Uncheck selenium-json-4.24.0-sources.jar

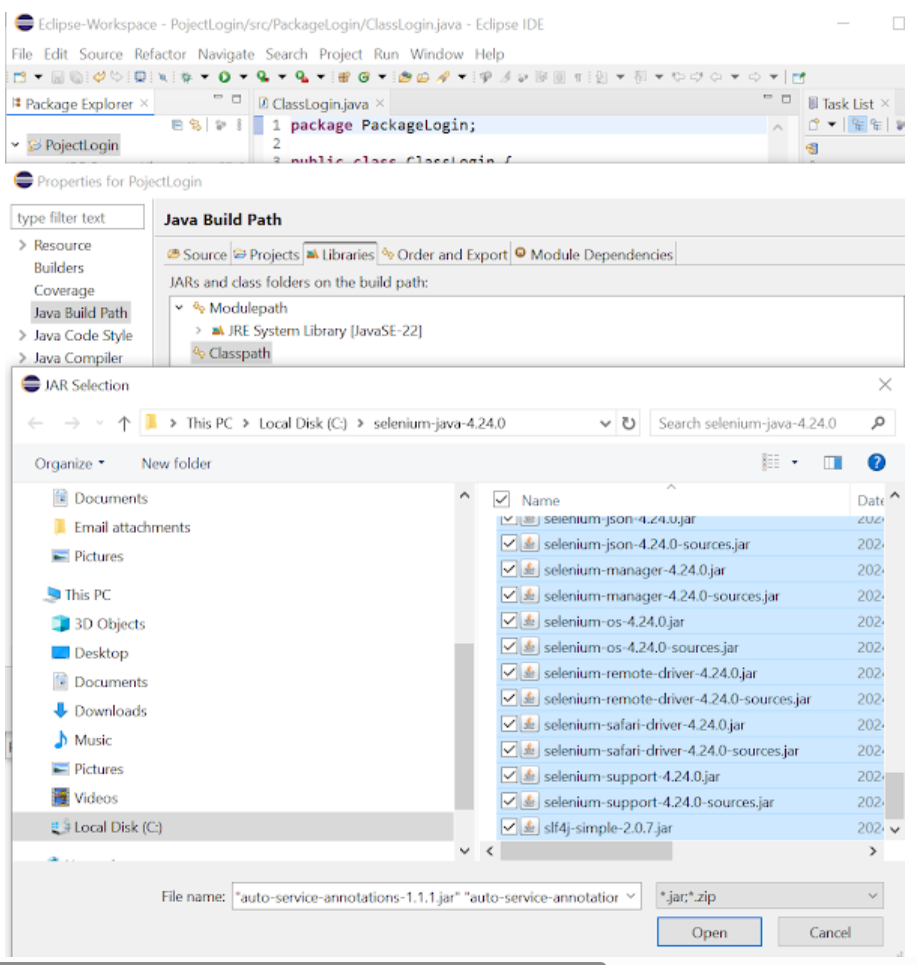[x=508, y=543]
